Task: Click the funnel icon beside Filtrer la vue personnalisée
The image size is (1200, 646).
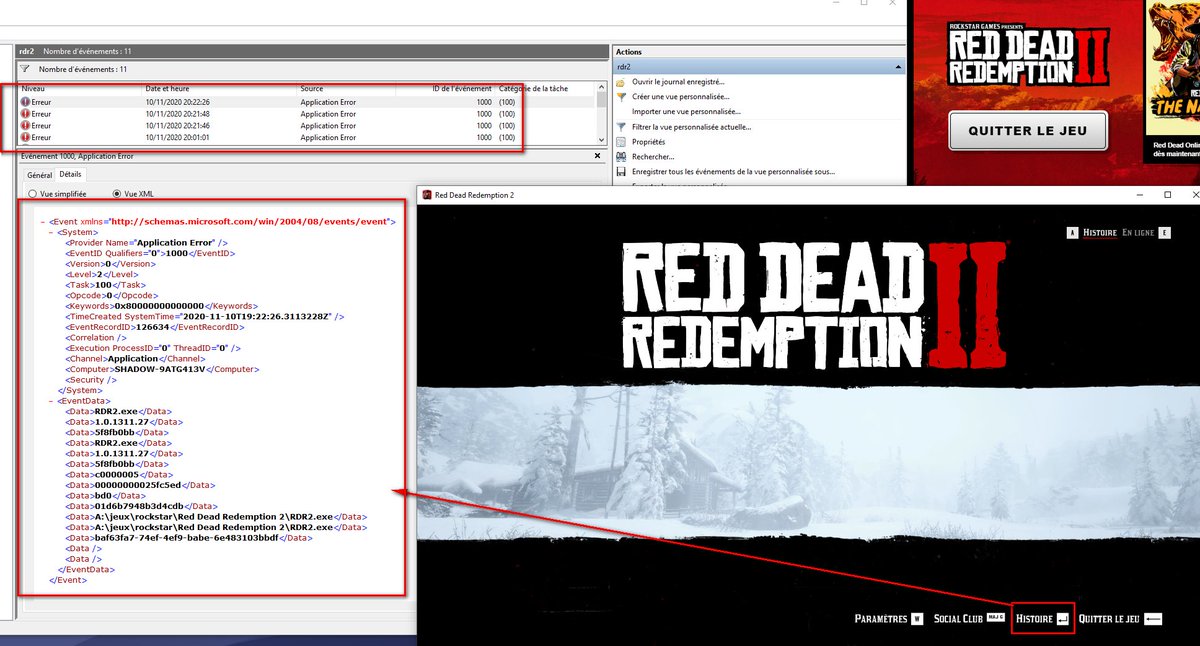Action: click(x=621, y=127)
